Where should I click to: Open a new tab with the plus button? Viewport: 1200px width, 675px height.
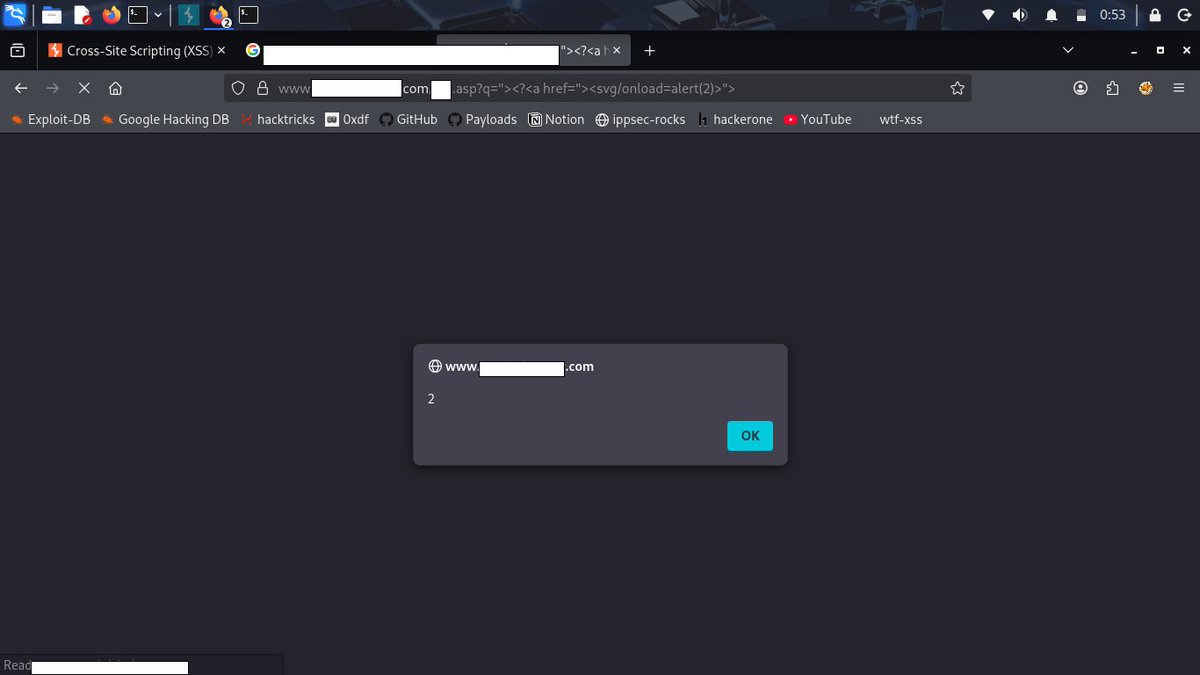650,50
